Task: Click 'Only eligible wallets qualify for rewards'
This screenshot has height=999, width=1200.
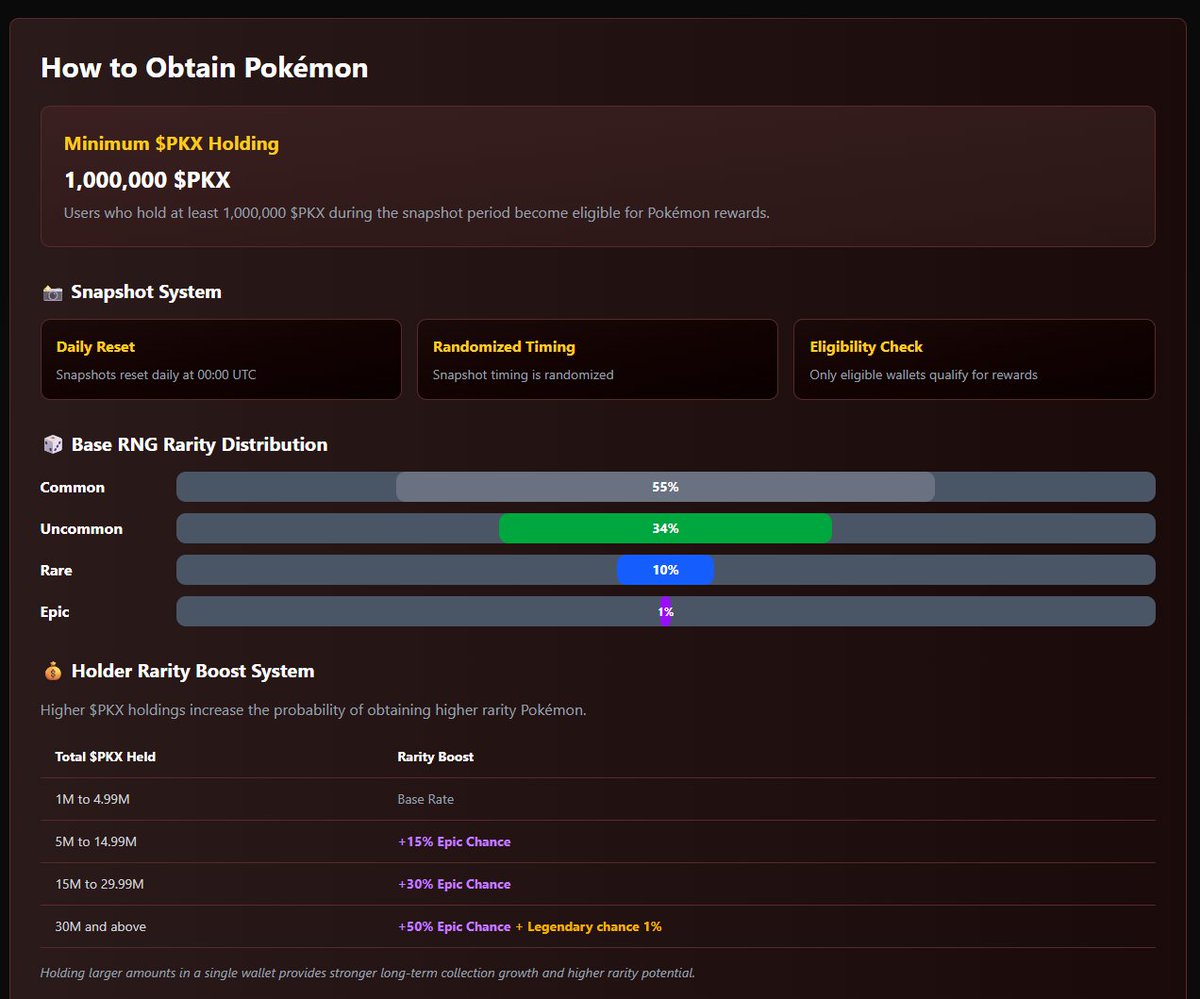Action: pyautogui.click(x=923, y=375)
